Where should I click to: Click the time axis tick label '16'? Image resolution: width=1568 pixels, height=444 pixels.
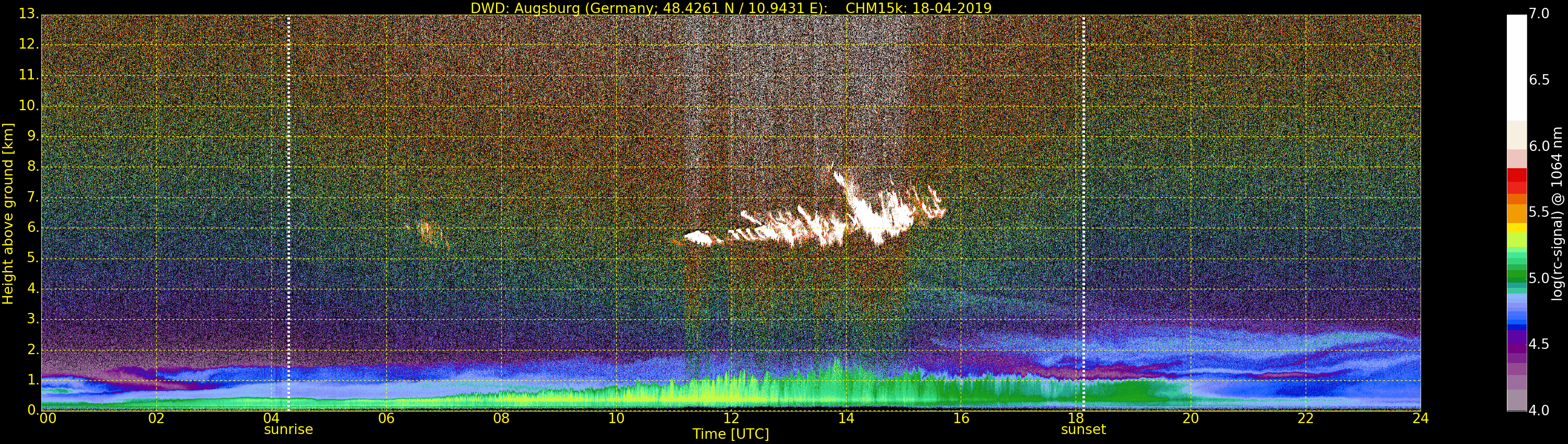(x=961, y=418)
